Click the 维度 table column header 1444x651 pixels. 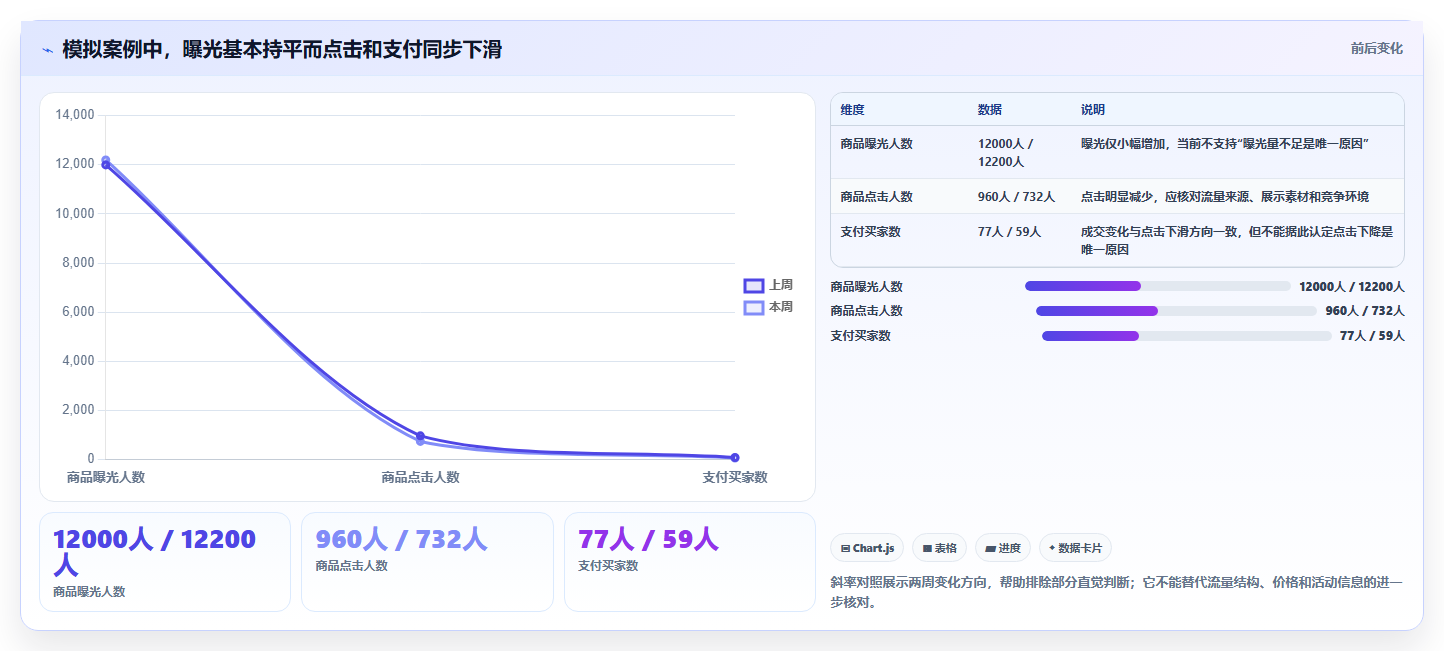tap(853, 110)
